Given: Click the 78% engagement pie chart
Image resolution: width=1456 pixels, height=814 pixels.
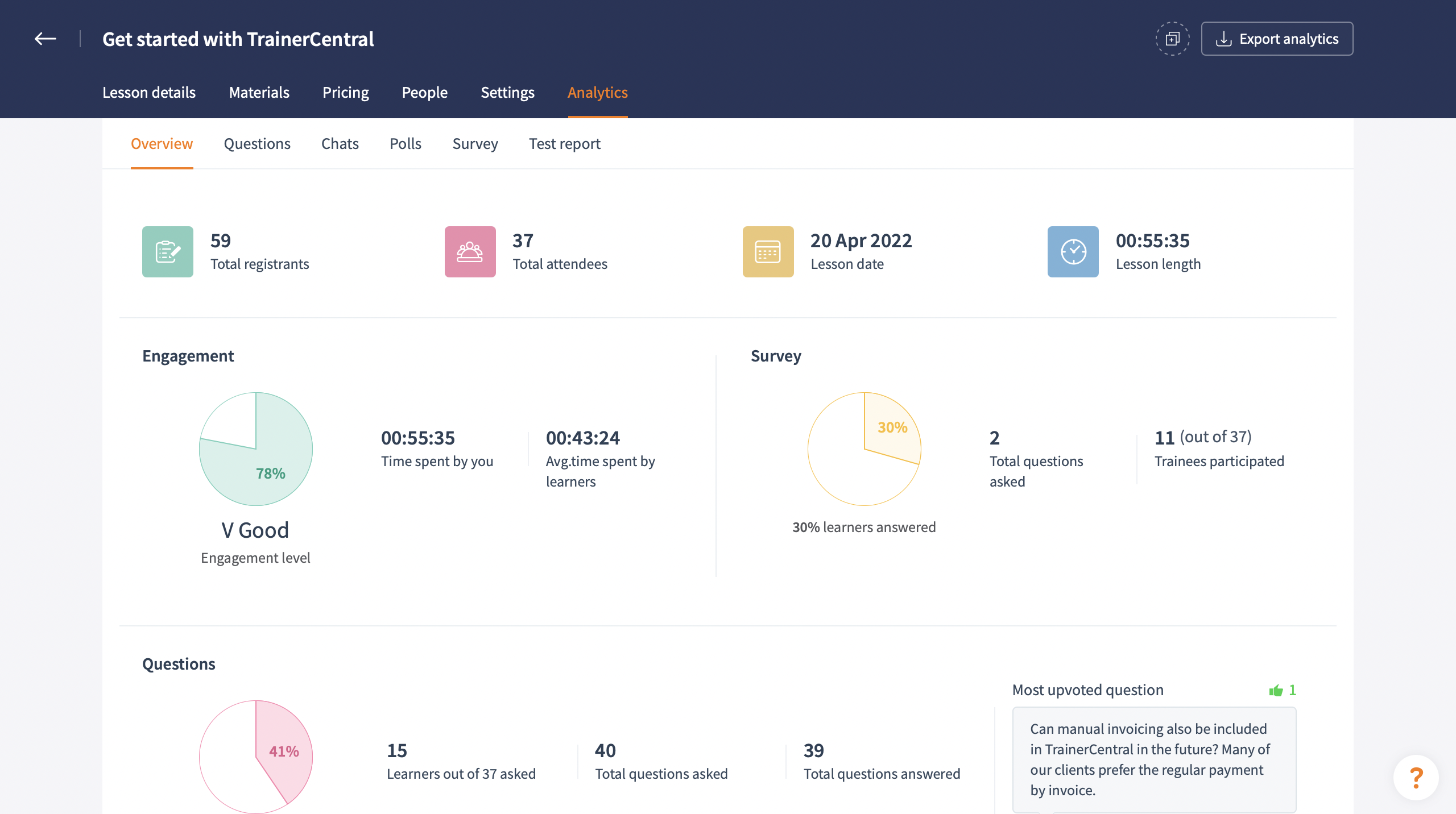Looking at the screenshot, I should [x=256, y=449].
